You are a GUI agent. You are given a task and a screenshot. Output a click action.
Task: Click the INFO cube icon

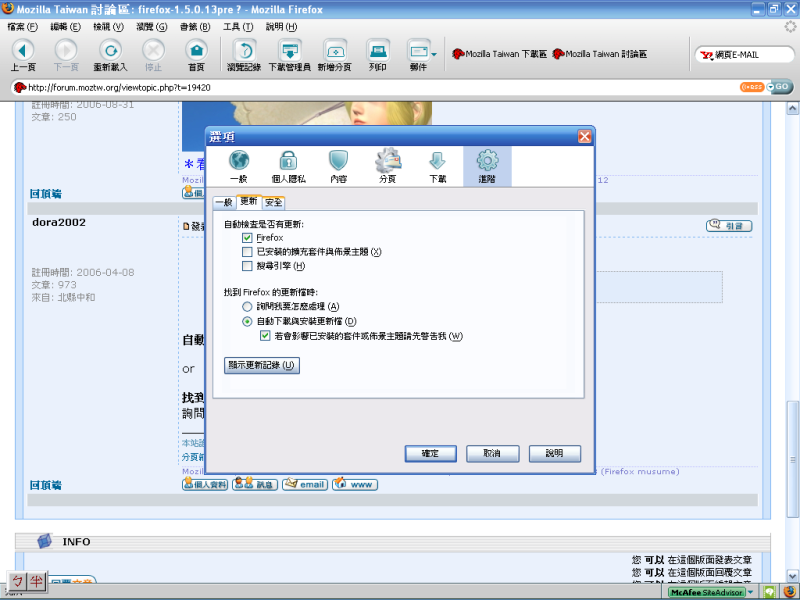(45, 541)
